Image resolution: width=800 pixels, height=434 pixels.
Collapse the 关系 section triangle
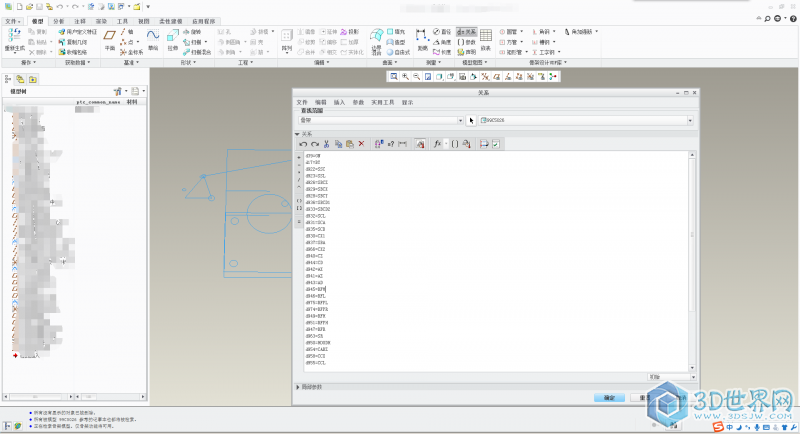point(297,134)
